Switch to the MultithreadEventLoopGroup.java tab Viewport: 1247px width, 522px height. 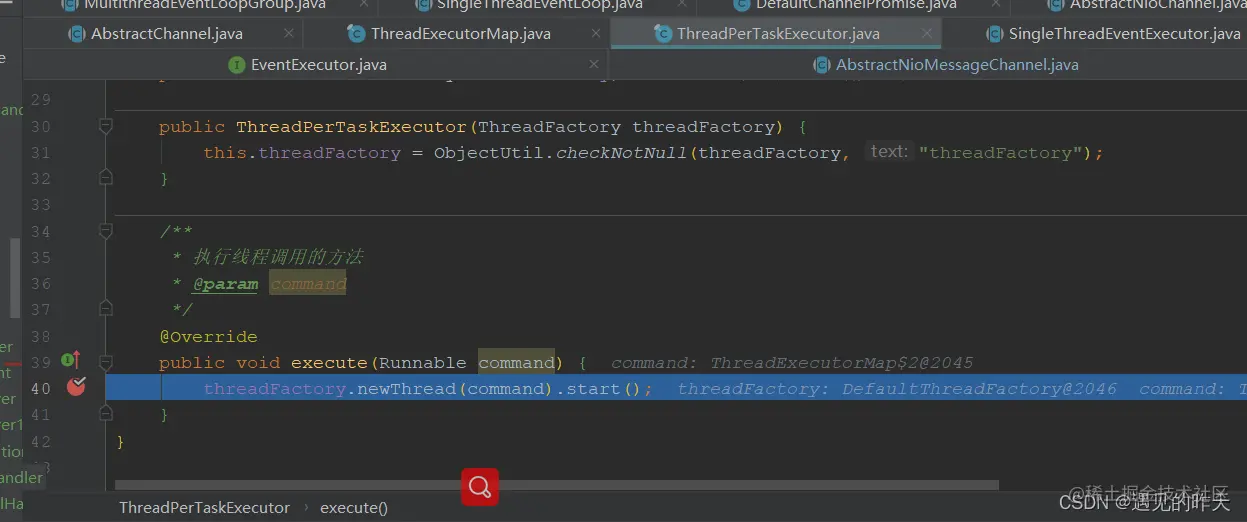(x=193, y=5)
